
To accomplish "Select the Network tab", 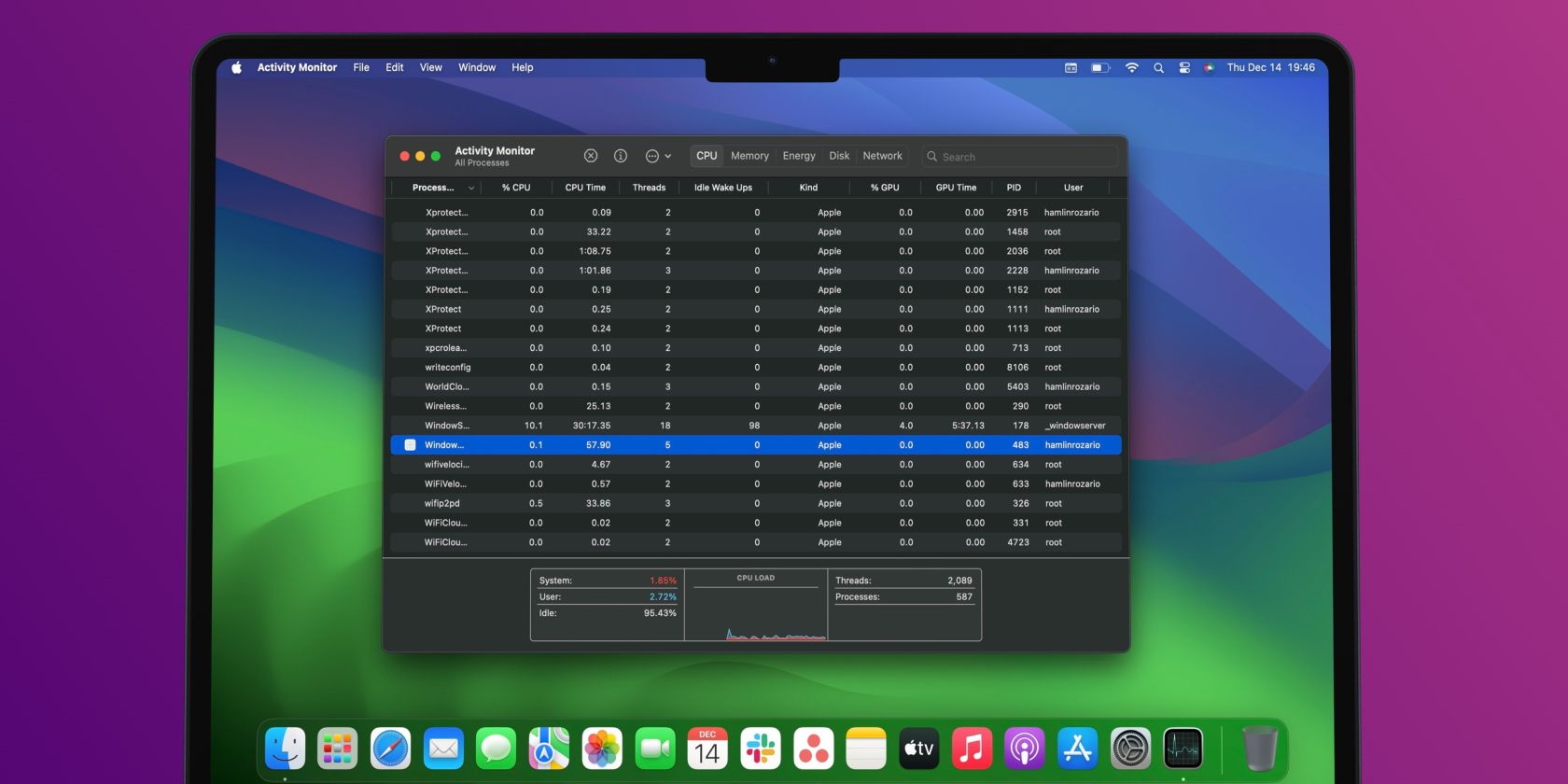I will tap(882, 156).
